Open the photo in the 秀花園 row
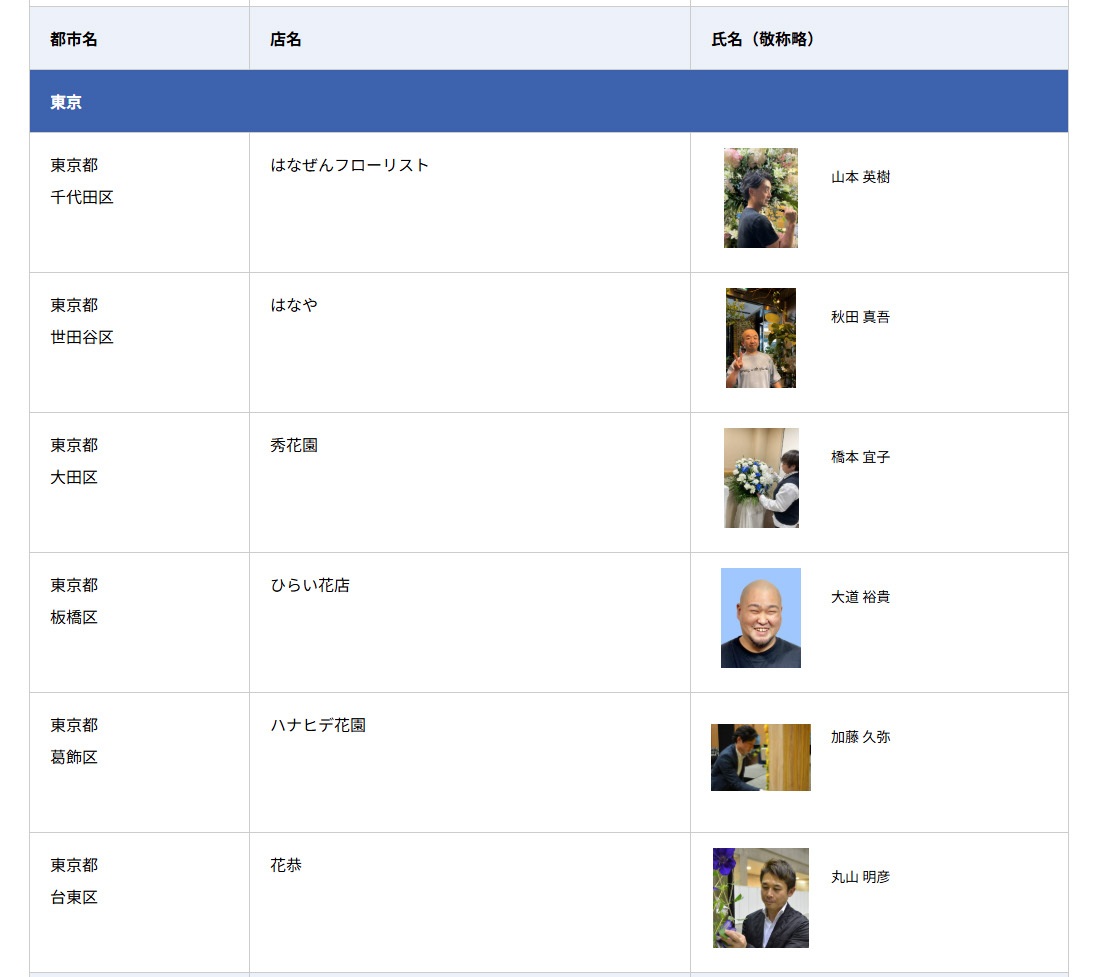This screenshot has height=977, width=1098. coord(761,478)
